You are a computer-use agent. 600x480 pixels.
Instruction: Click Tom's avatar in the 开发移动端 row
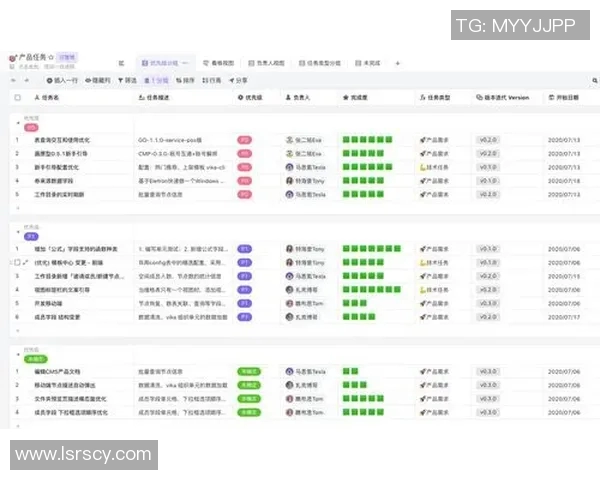[289, 304]
